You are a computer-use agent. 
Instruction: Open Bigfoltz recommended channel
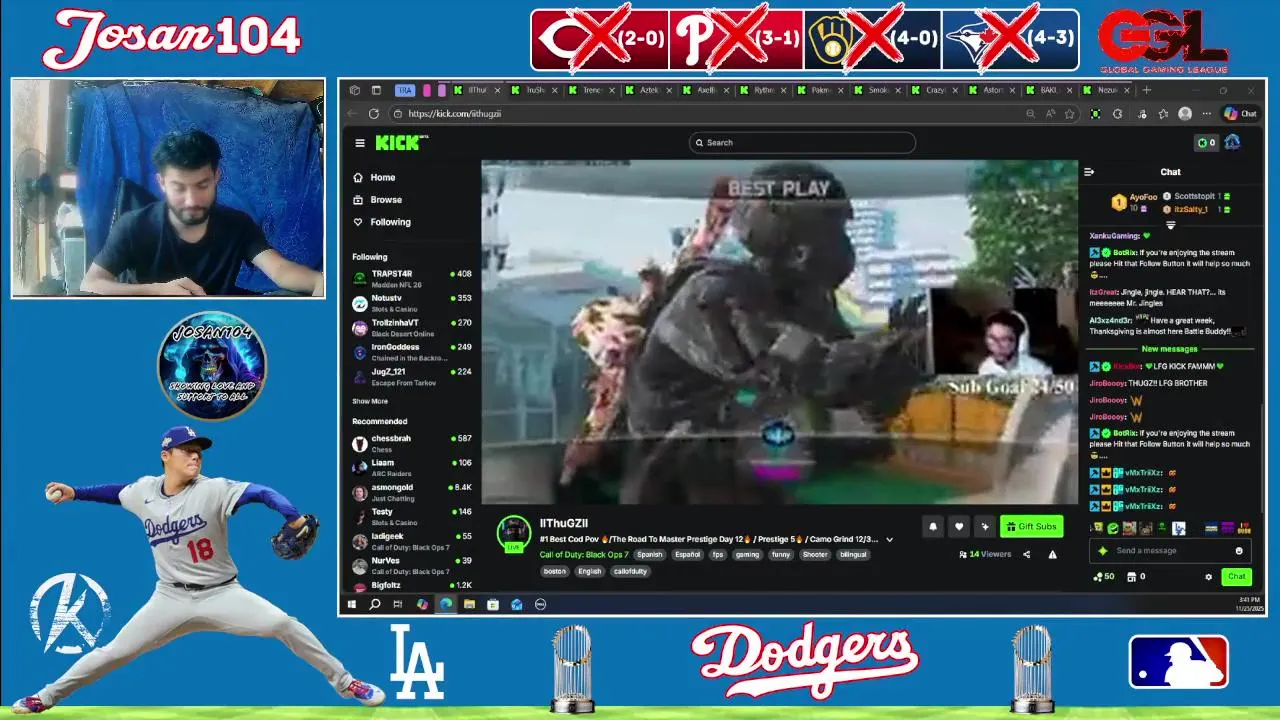click(411, 586)
